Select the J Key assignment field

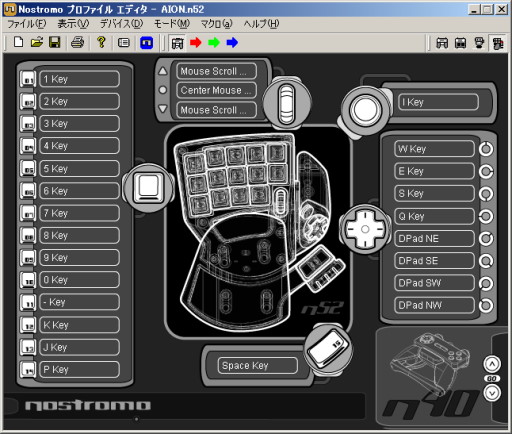click(79, 347)
